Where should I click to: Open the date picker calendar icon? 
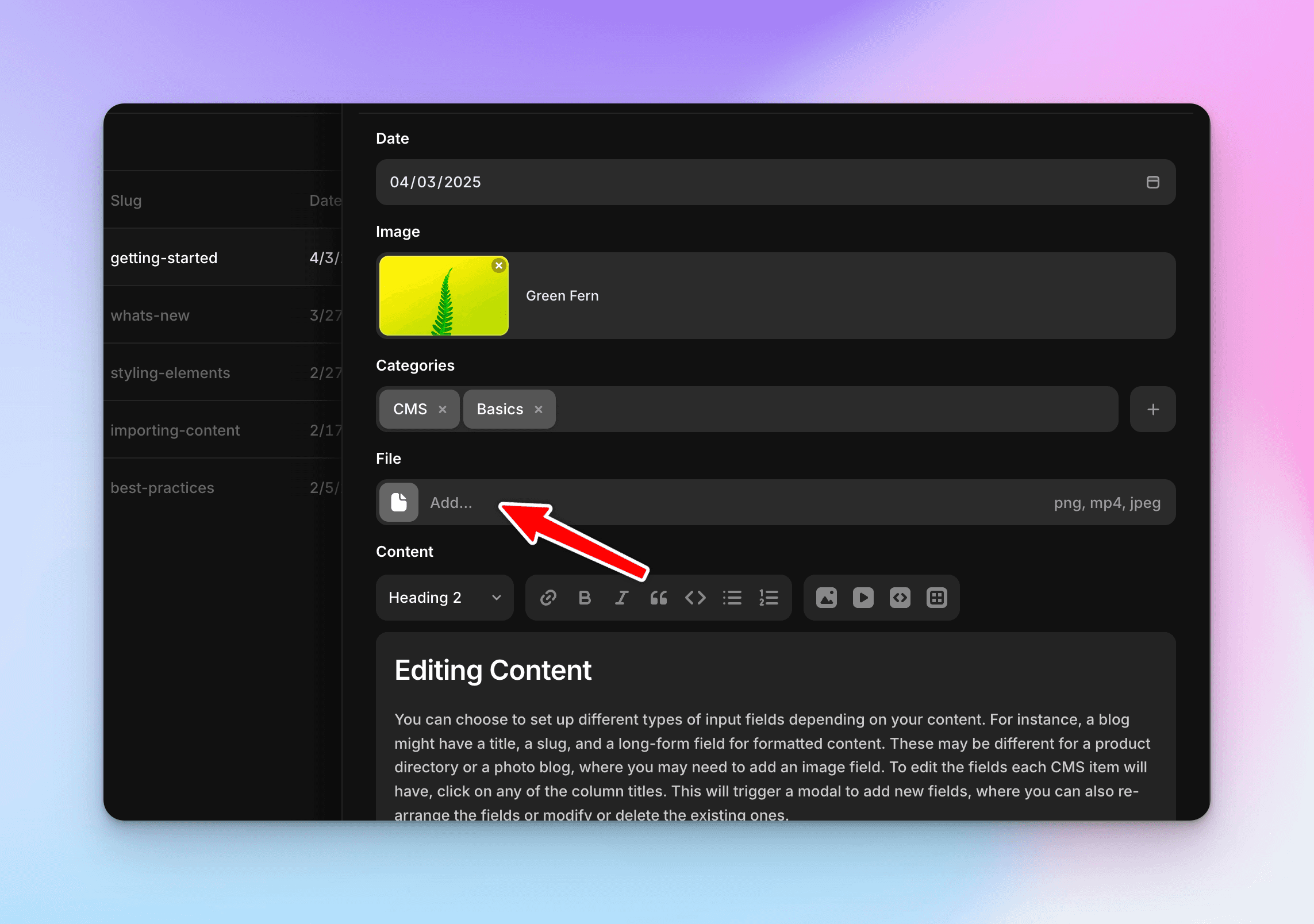pos(1152,182)
